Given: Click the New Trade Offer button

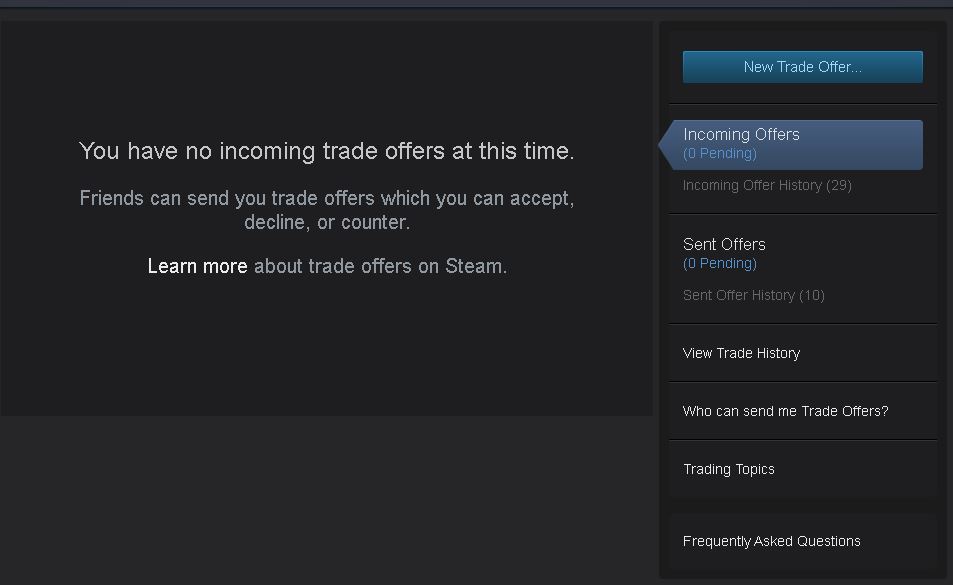Looking at the screenshot, I should [802, 67].
